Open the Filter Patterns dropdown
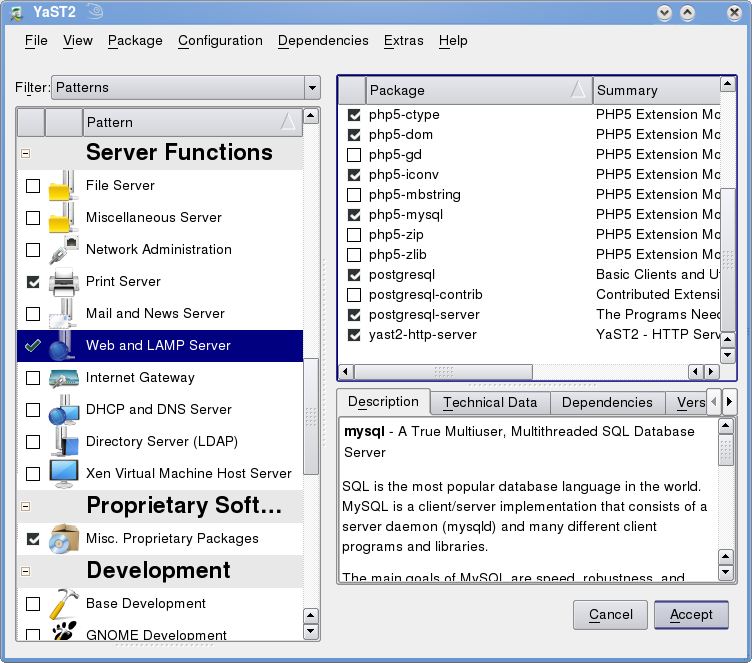The width and height of the screenshot is (752, 663). click(x=312, y=88)
